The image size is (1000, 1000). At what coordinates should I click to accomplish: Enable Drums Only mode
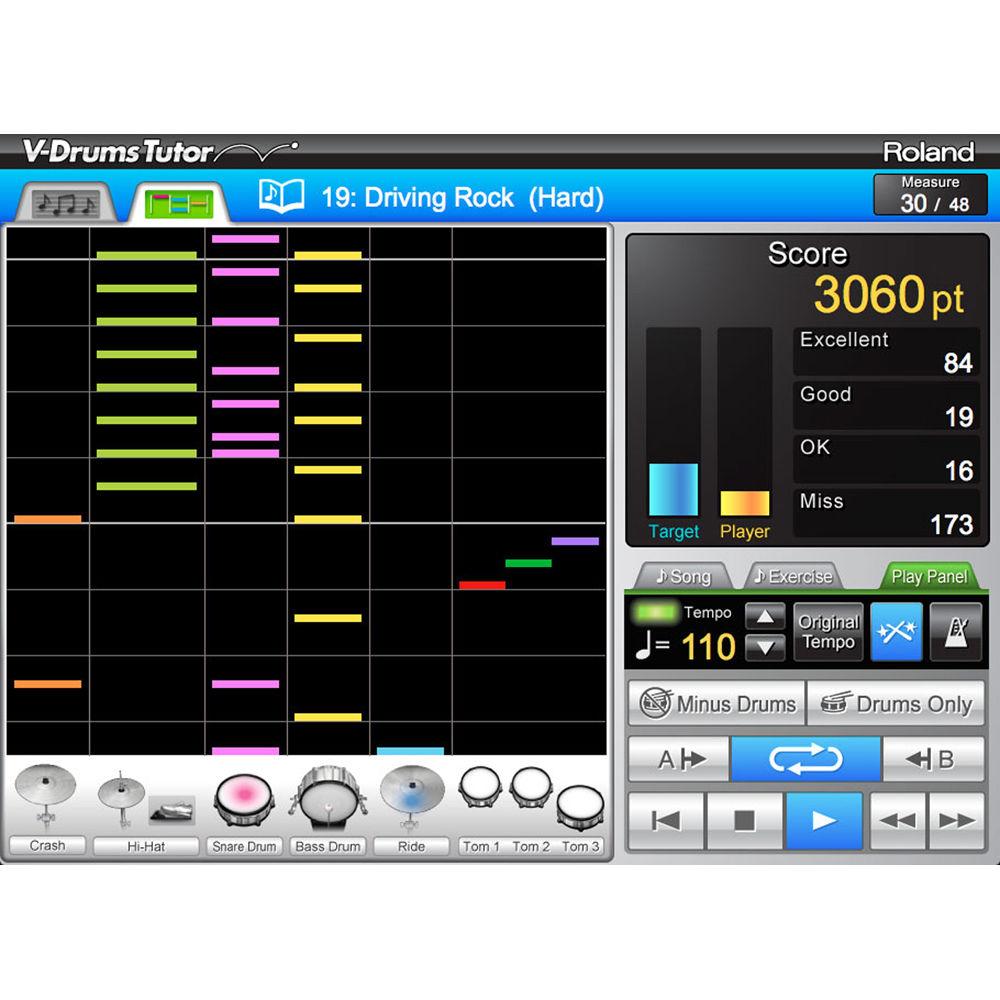pos(896,703)
